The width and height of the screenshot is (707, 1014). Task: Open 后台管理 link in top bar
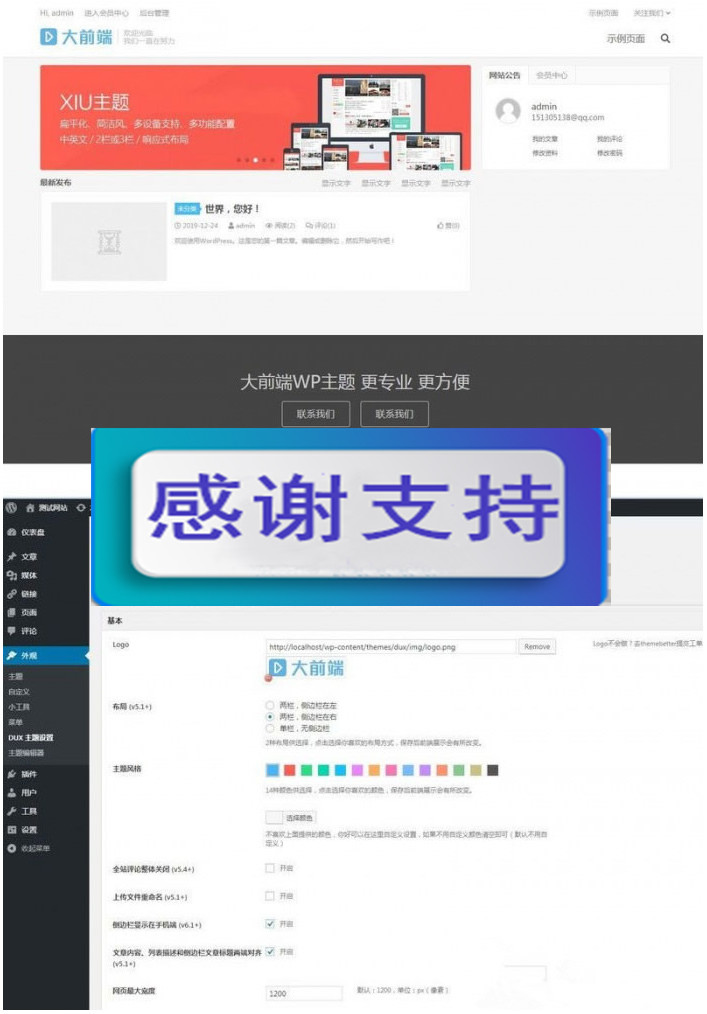154,13
